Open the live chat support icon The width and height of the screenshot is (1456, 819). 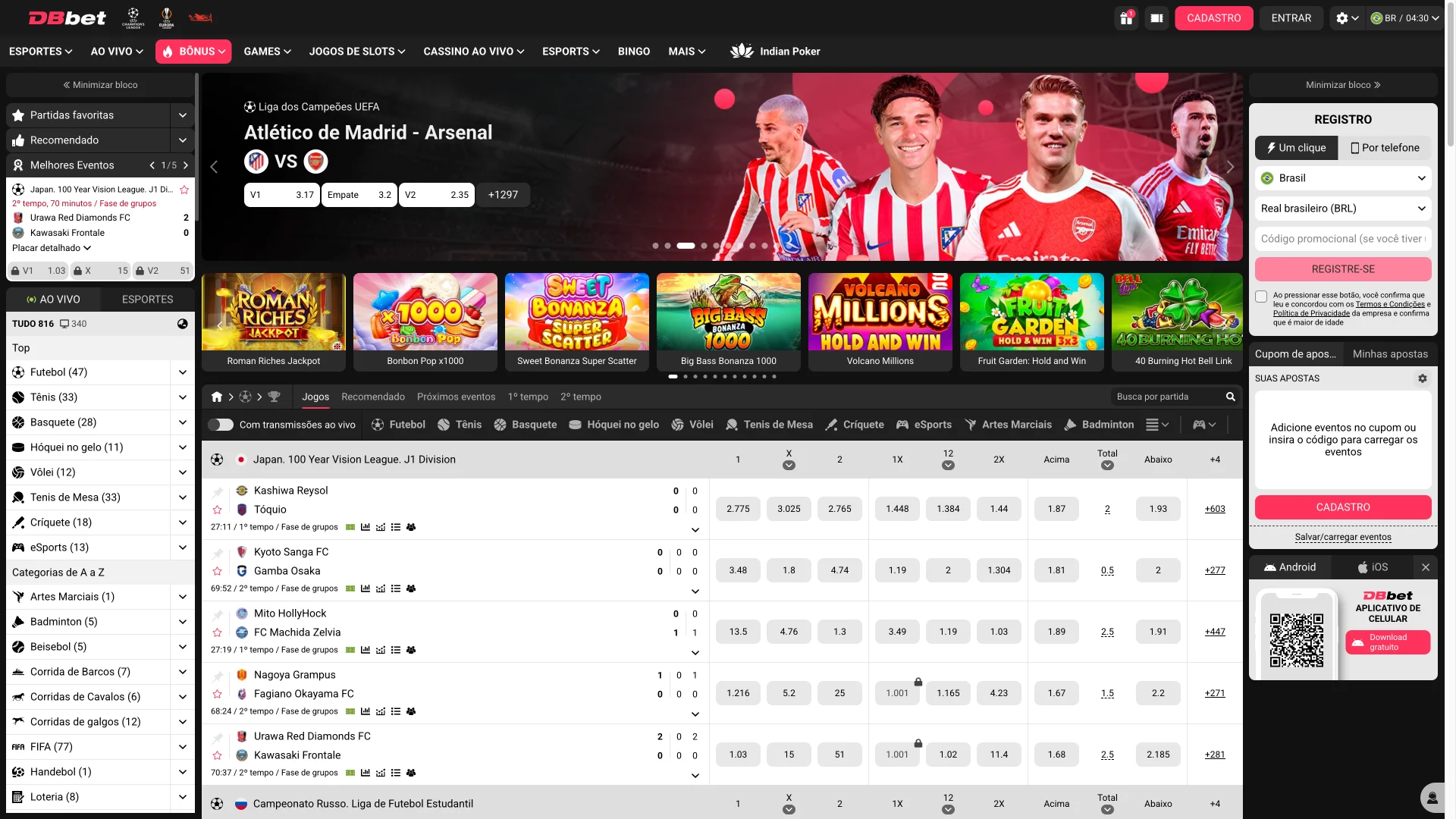point(1432,798)
